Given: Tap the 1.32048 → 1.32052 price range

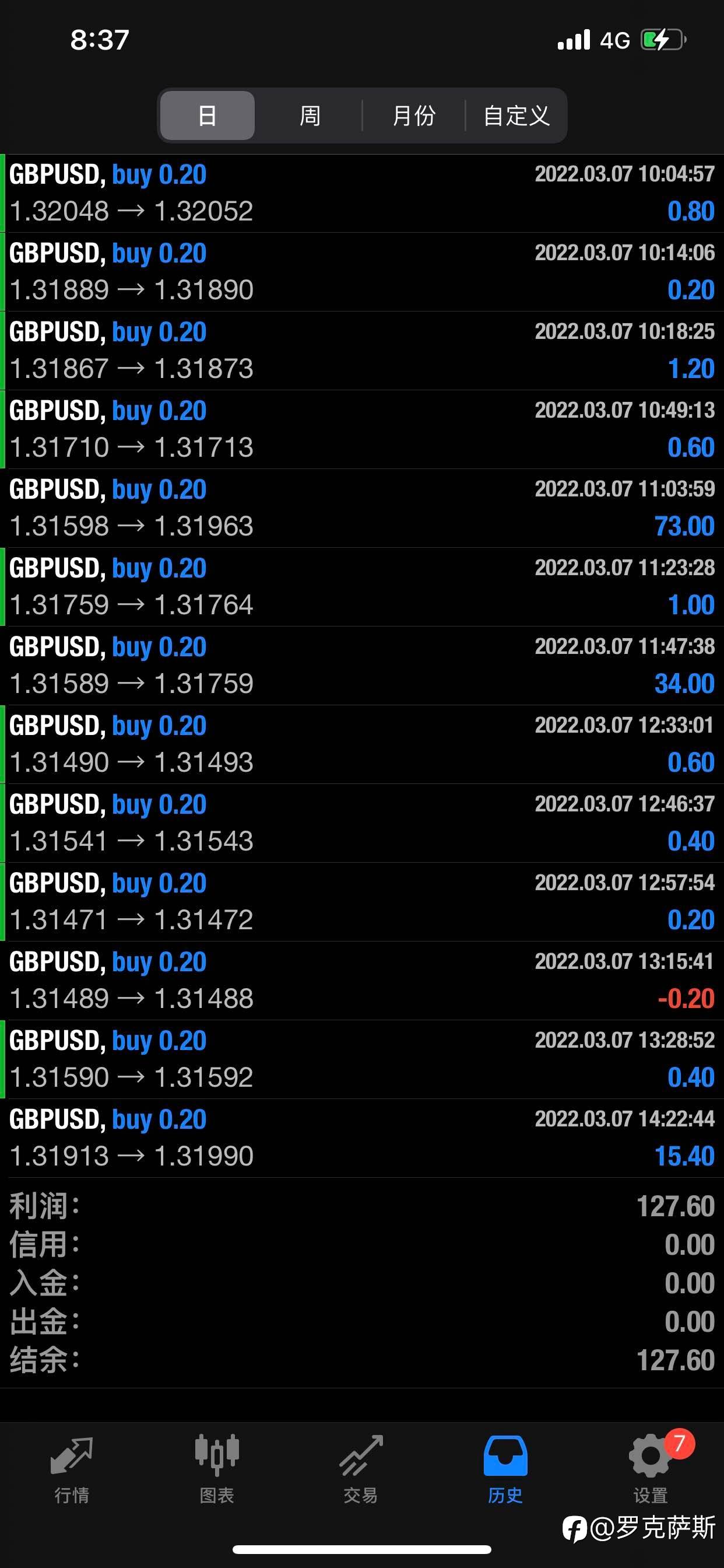Looking at the screenshot, I should [131, 211].
